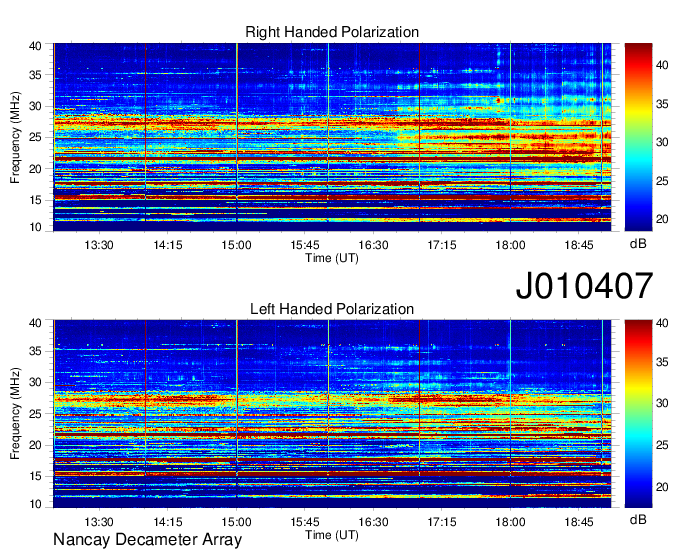Click the 40 dB value on upper colorbar
The image size is (680, 552).
(662, 65)
